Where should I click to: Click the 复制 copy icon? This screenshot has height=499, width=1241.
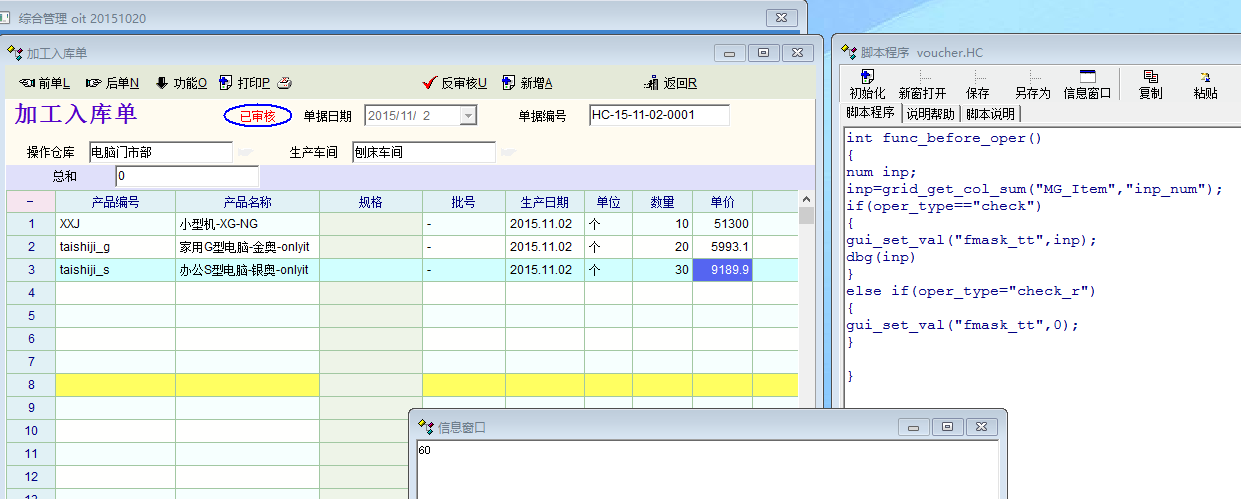click(x=1150, y=84)
